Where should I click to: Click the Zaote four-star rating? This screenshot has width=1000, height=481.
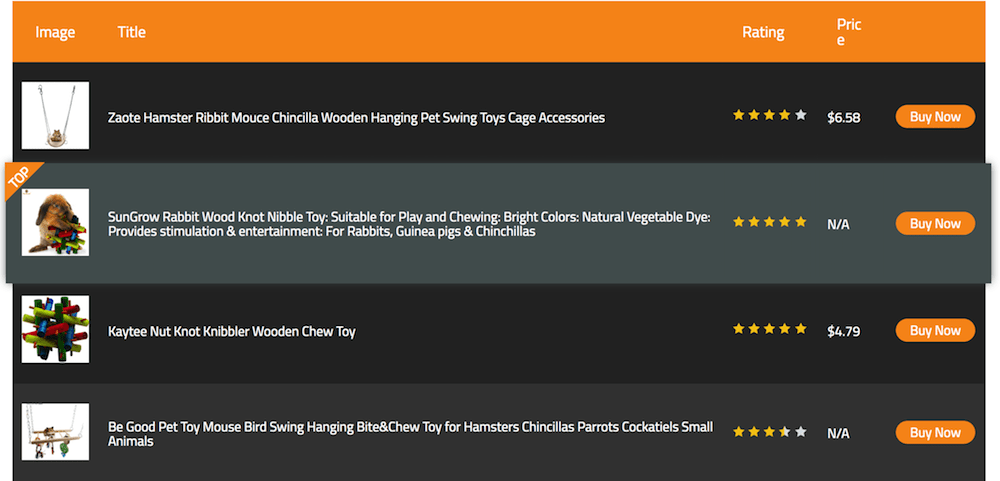click(x=770, y=115)
